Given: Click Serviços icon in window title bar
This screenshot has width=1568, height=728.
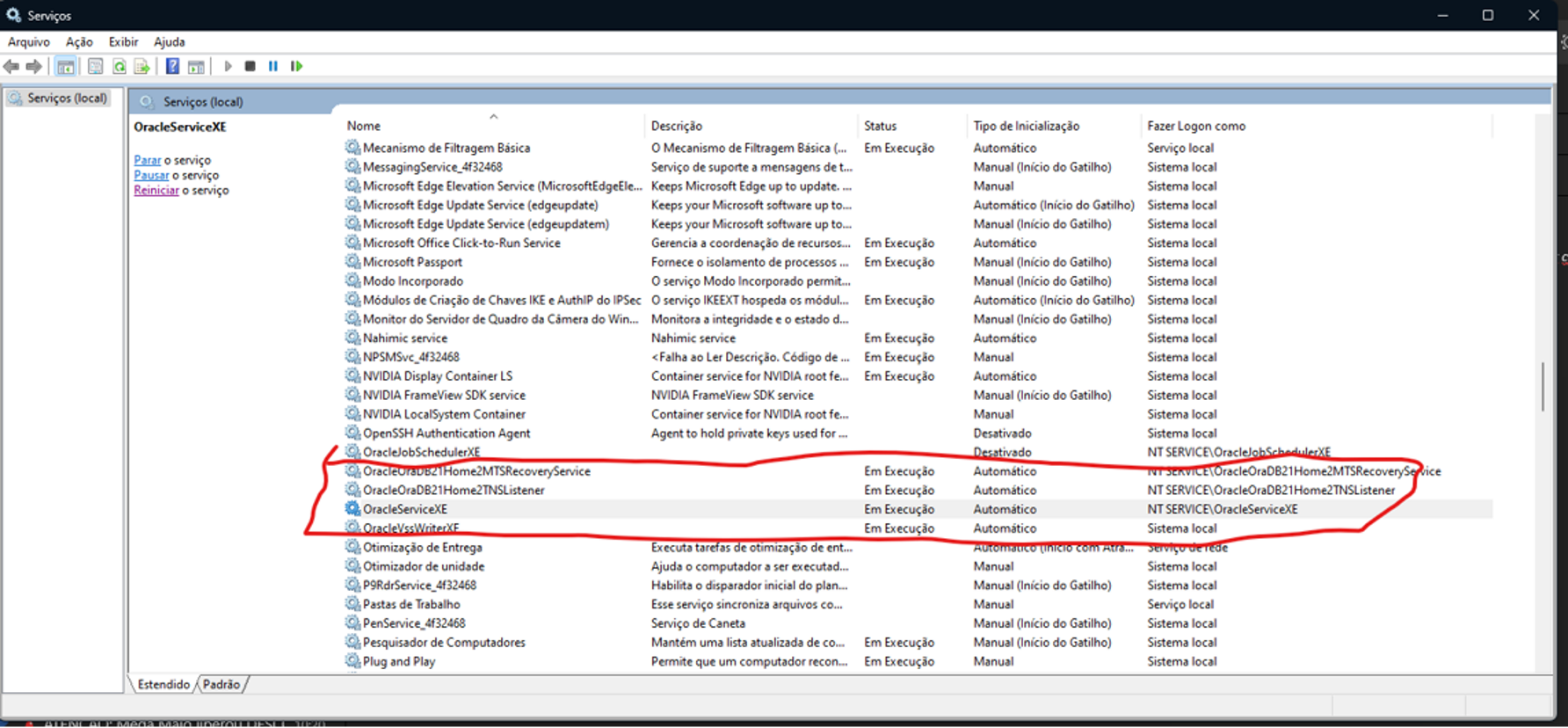Looking at the screenshot, I should tap(13, 15).
